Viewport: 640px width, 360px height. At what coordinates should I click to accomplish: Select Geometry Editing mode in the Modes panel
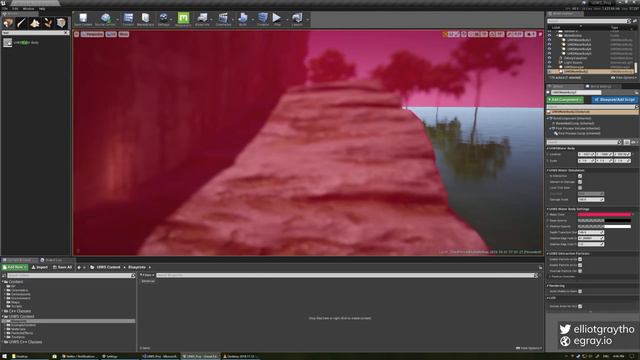tap(61, 23)
